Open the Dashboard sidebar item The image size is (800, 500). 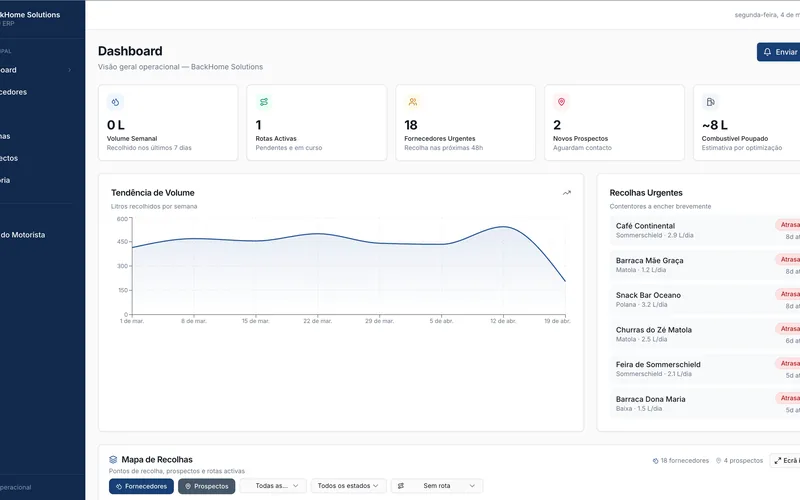click(x=36, y=70)
